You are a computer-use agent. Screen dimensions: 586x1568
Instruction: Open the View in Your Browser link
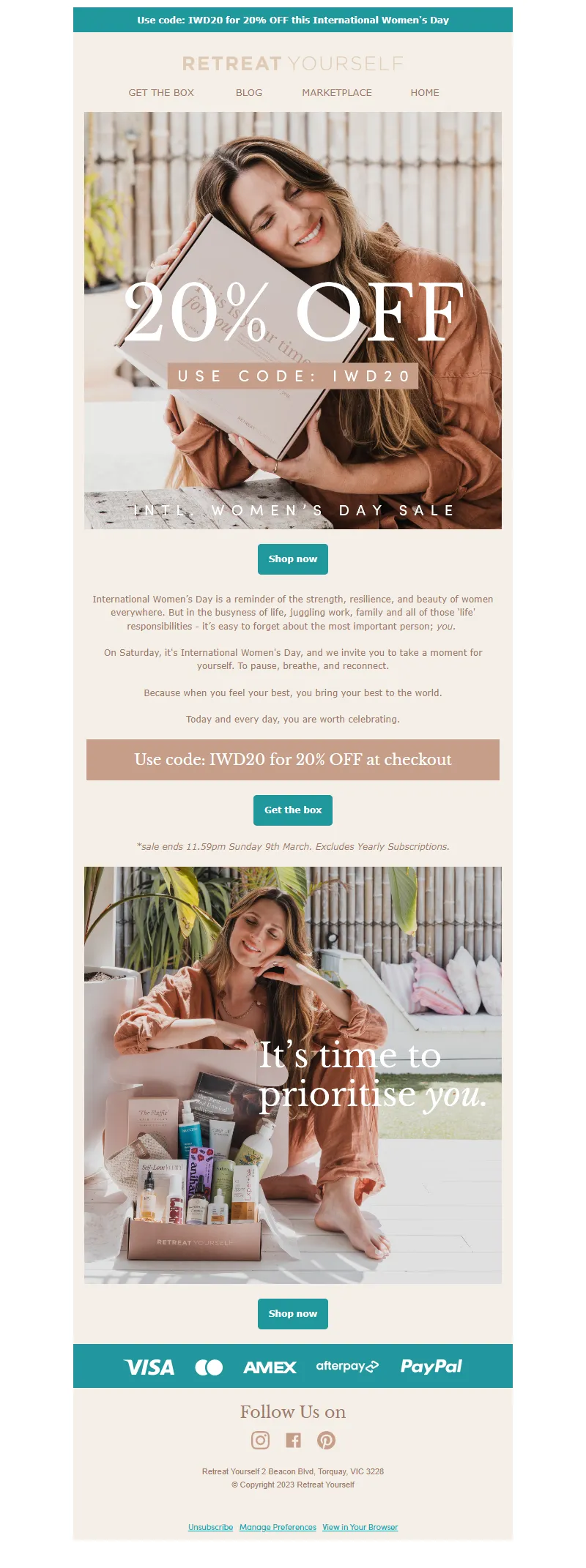[x=360, y=1526]
